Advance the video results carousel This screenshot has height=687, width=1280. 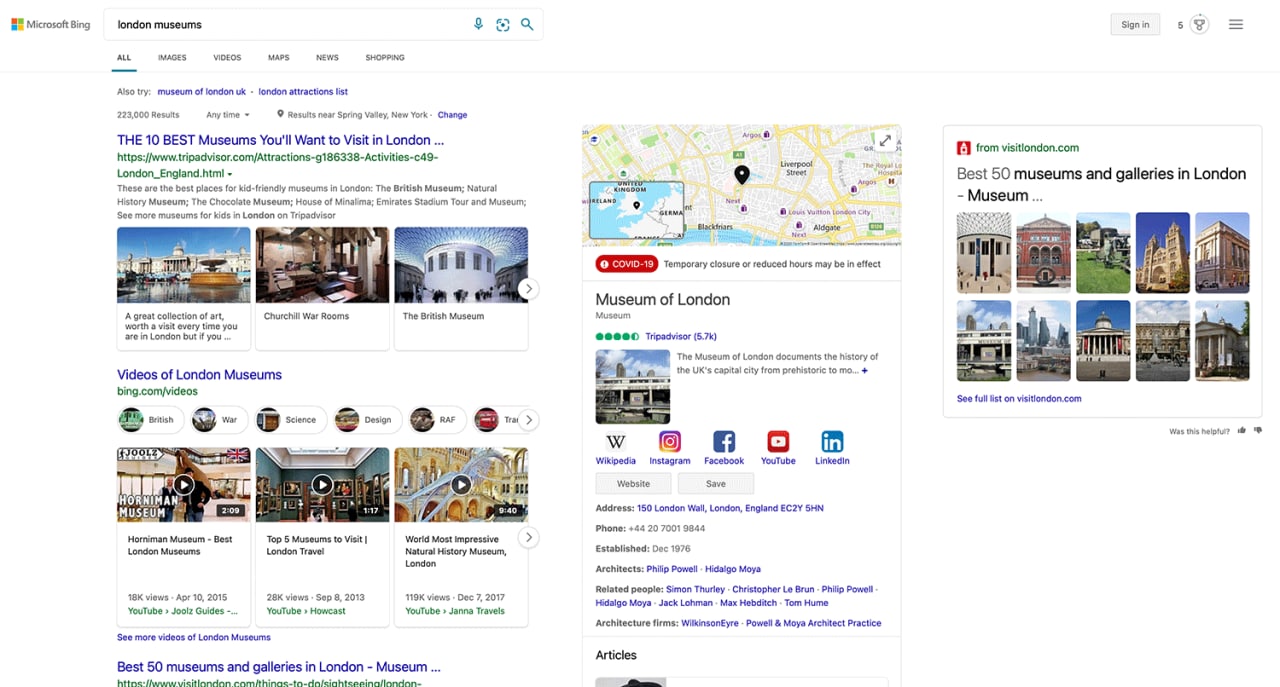(x=528, y=538)
